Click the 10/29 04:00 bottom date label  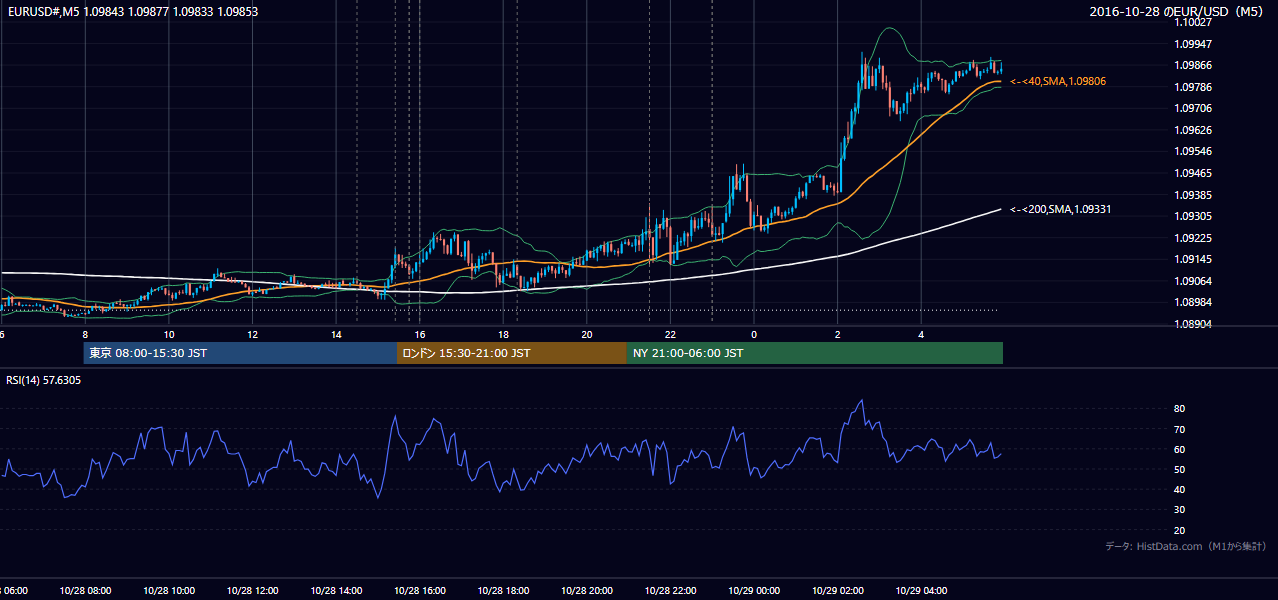point(921,590)
